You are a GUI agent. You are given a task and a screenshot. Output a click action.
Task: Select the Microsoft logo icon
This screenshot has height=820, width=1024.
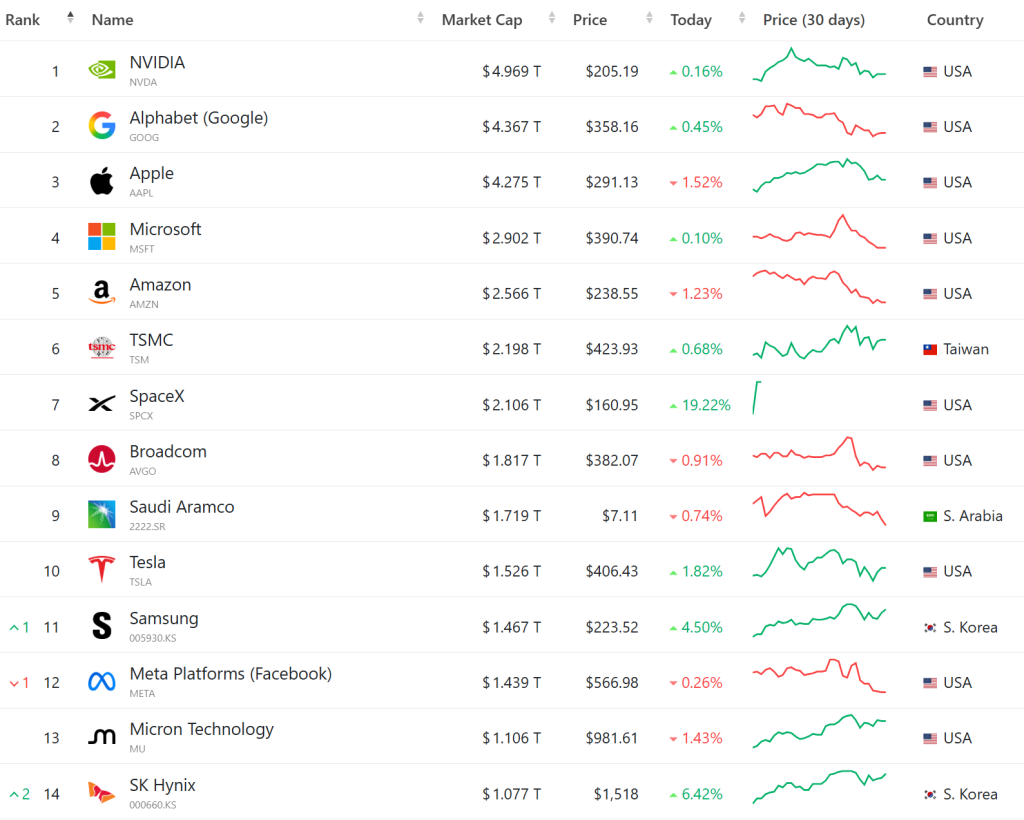pyautogui.click(x=102, y=236)
